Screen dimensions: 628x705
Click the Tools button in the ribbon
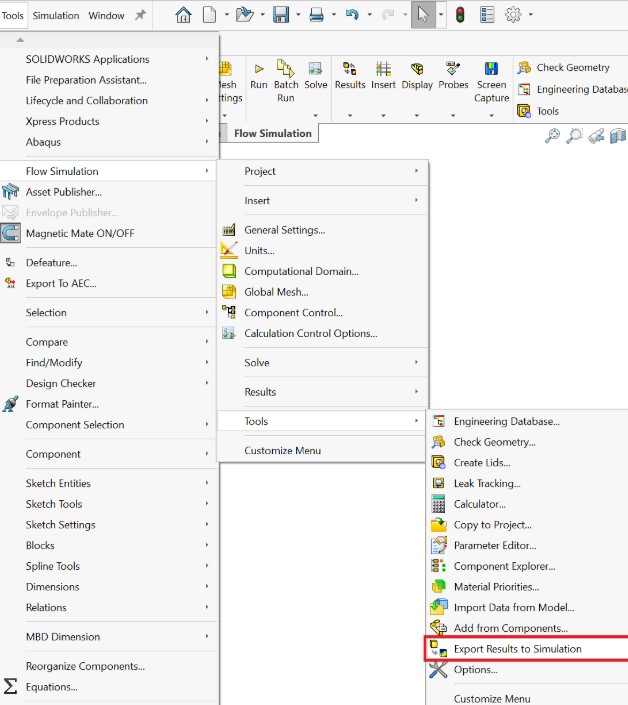pos(538,111)
